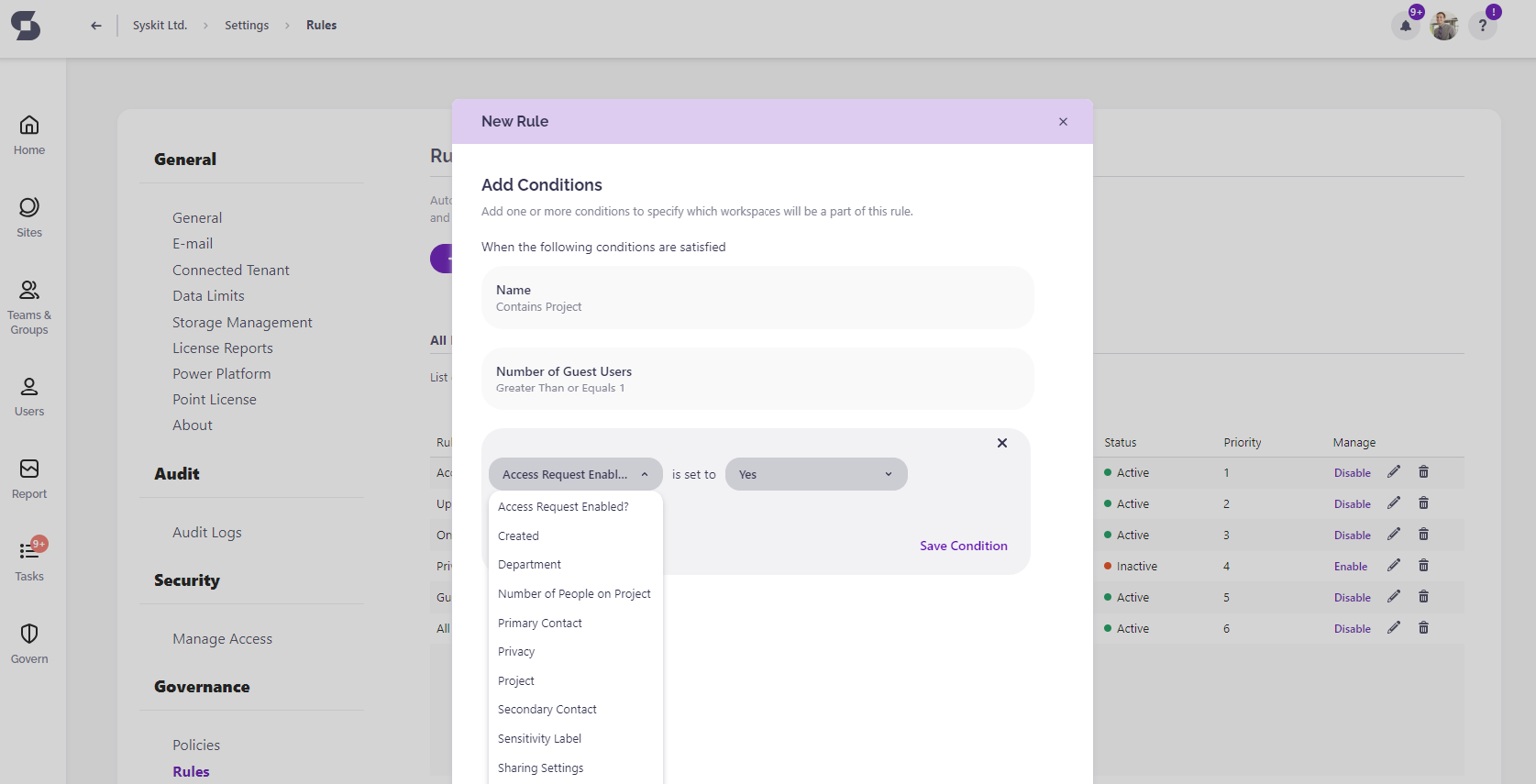Select the Name Contains Project condition
Image resolution: width=1536 pixels, height=784 pixels.
(x=757, y=298)
